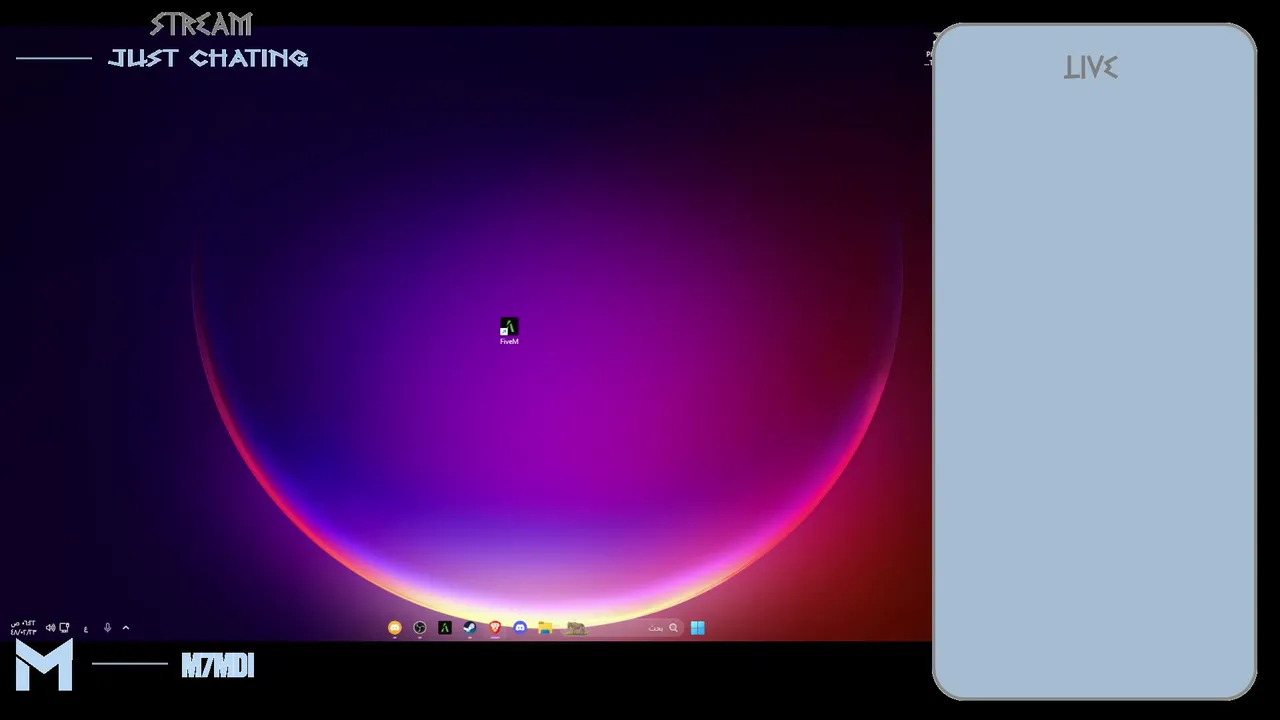Show hidden system tray icons
Image resolution: width=1280 pixels, height=720 pixels.
[126, 628]
